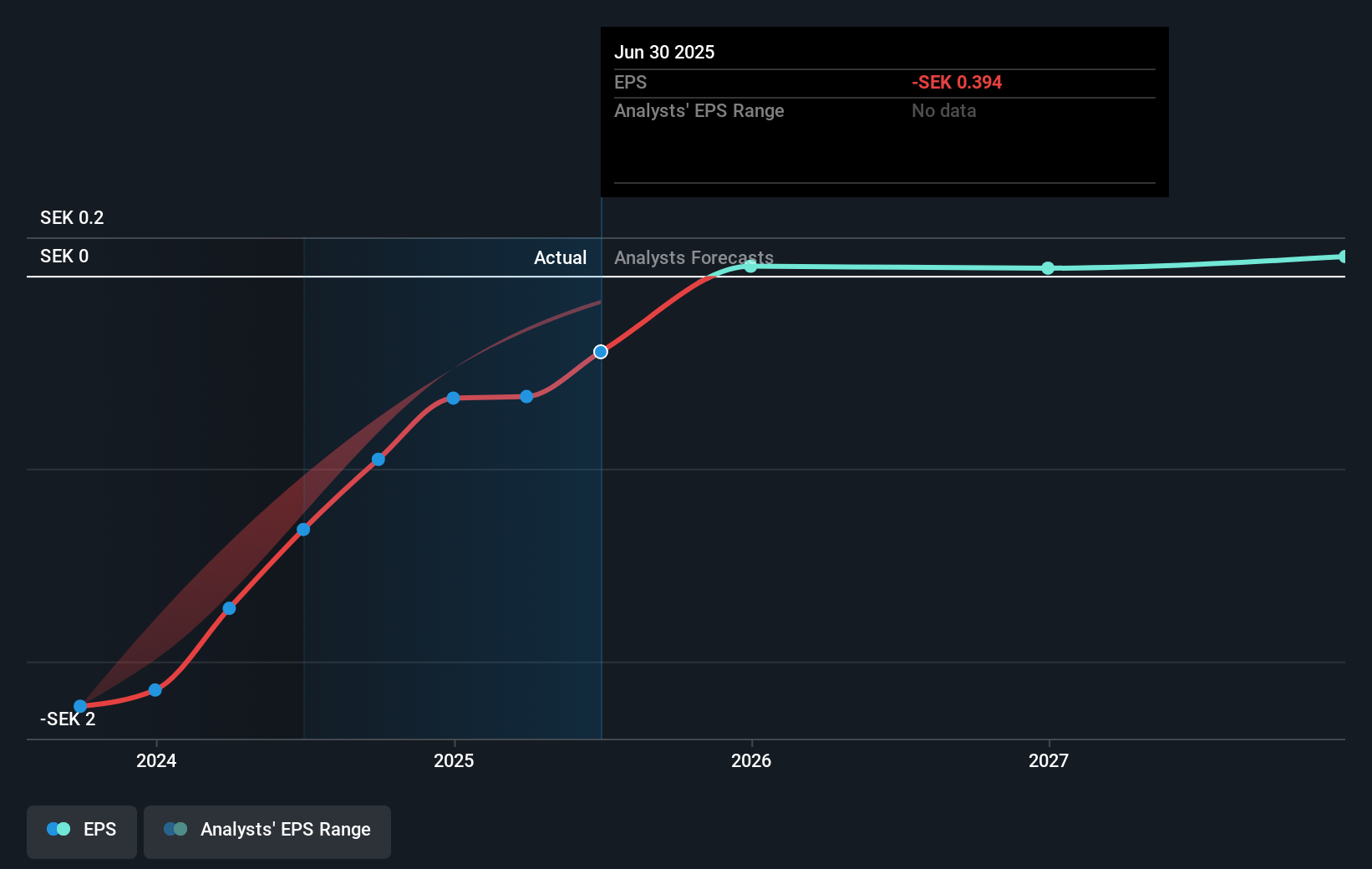Select the blue data point at 2025

(452, 398)
